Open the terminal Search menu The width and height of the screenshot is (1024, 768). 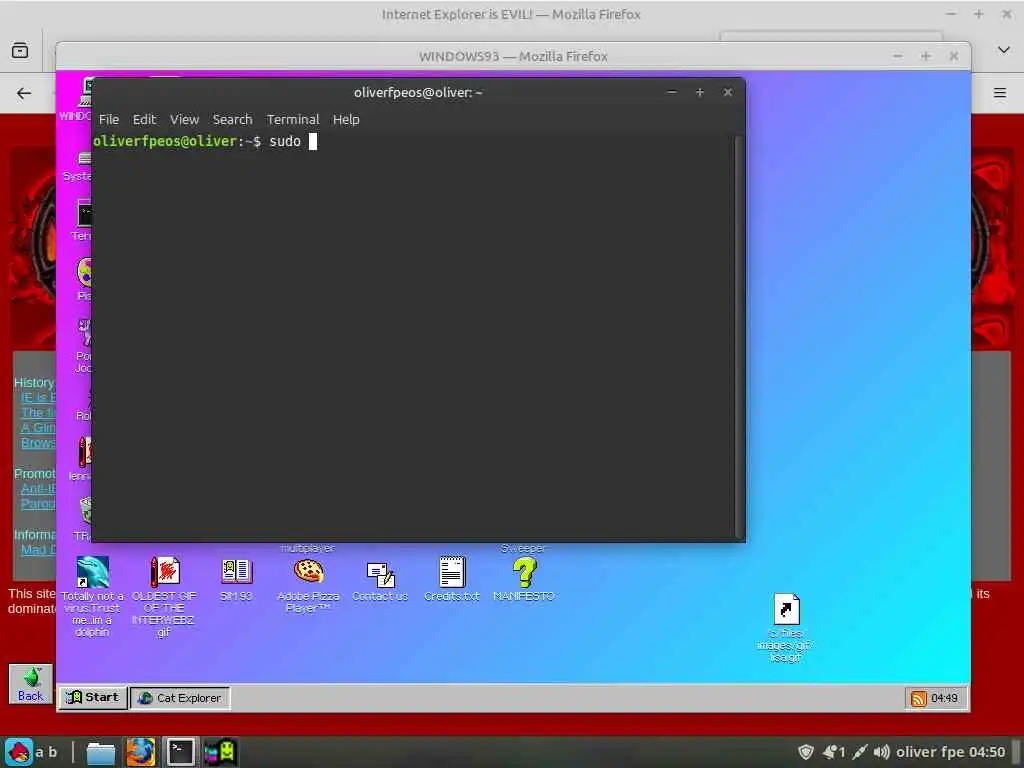(x=232, y=120)
